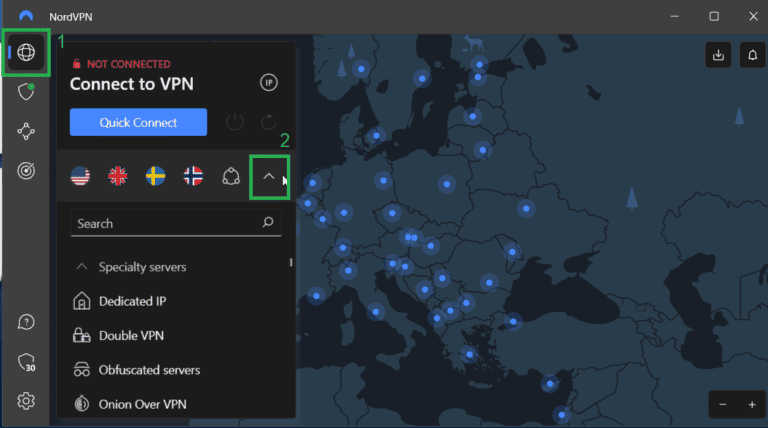This screenshot has width=768, height=428.
Task: Select the Sweden flag quick server
Action: (156, 177)
